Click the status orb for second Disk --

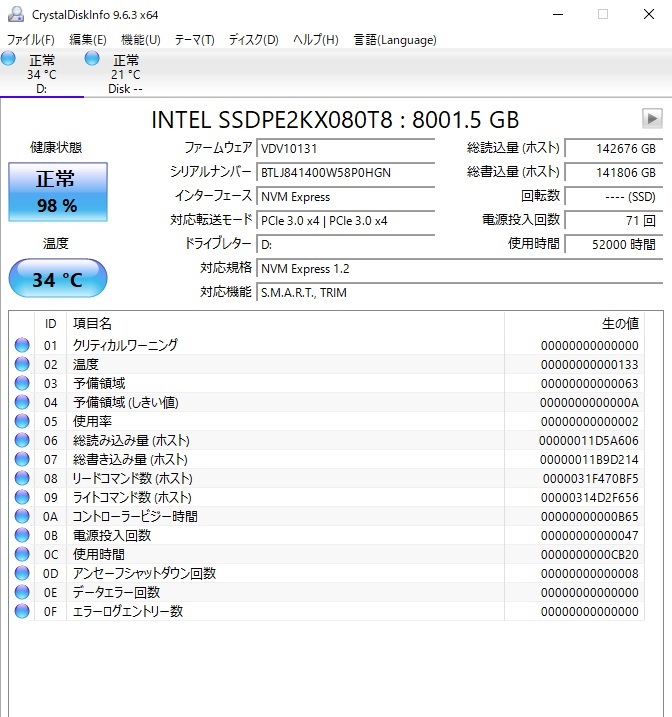93,59
